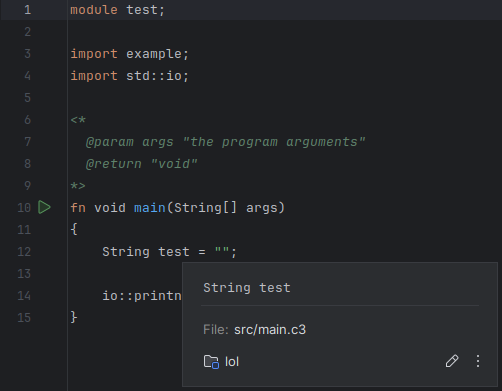The image size is (502, 391).
Task: Open the three-dot more options menu
Action: click(x=478, y=361)
